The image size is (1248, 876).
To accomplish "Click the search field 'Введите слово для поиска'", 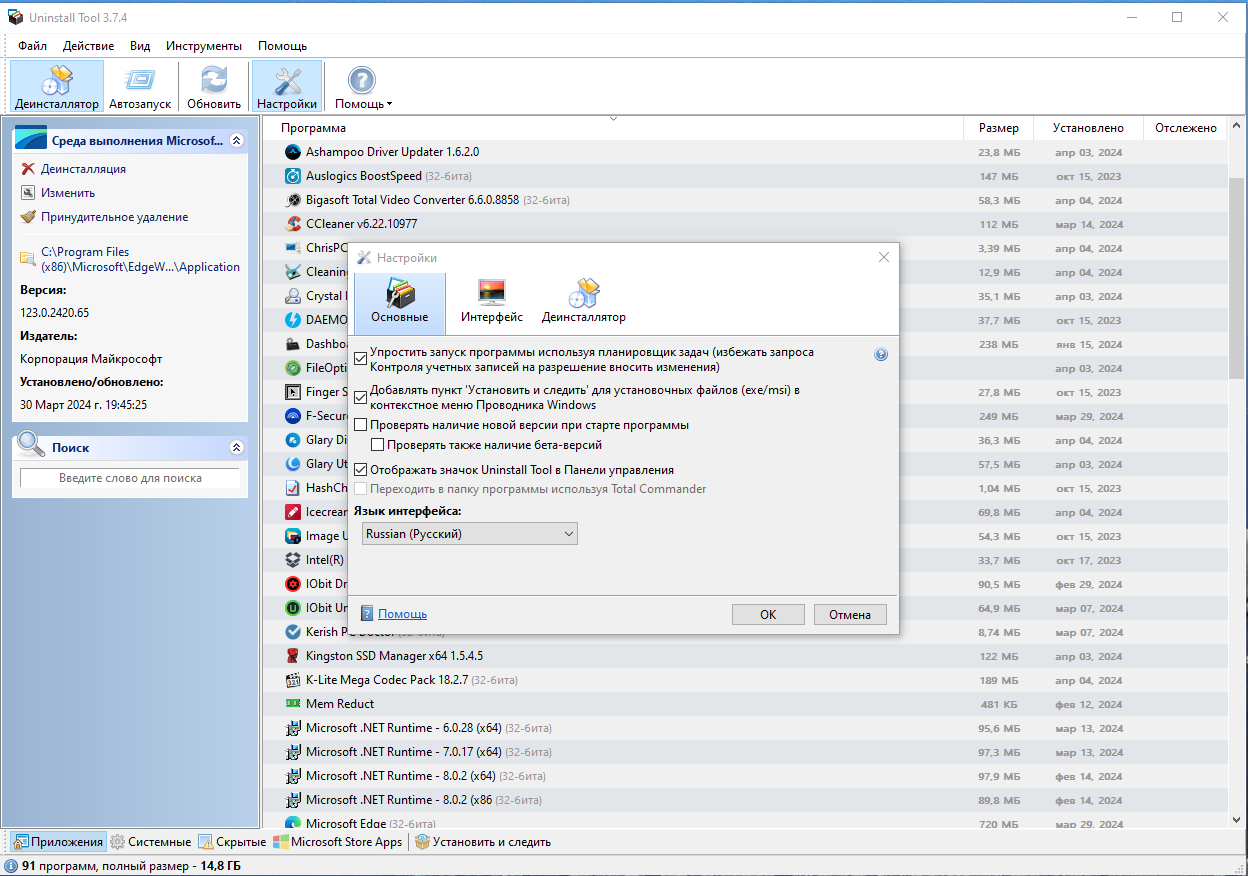I will (x=130, y=478).
